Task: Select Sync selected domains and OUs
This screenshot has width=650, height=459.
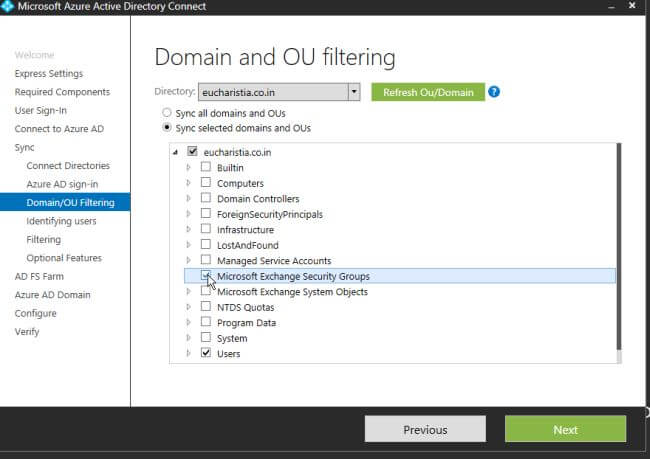Action: [x=167, y=128]
